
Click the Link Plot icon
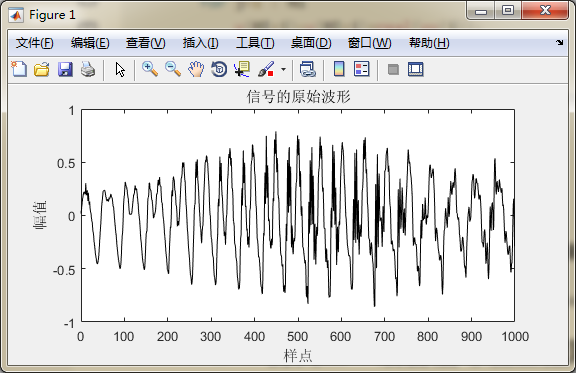coord(308,69)
